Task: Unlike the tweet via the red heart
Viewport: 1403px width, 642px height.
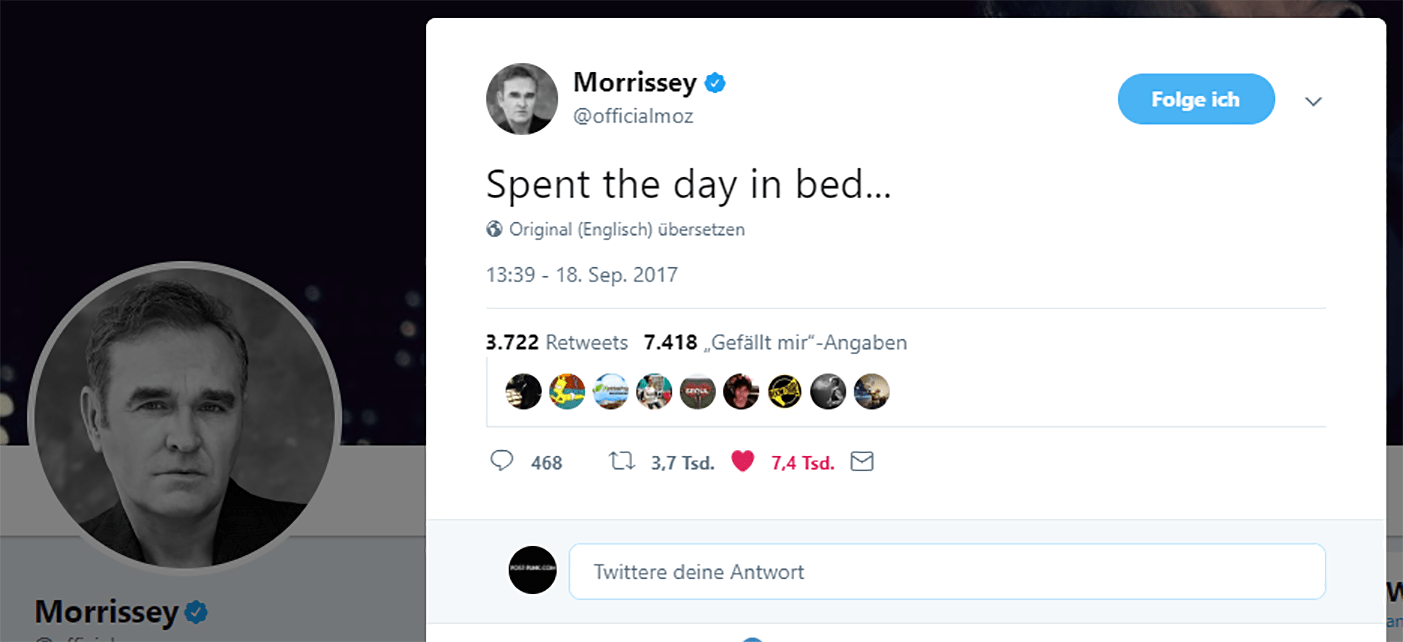Action: coord(742,461)
